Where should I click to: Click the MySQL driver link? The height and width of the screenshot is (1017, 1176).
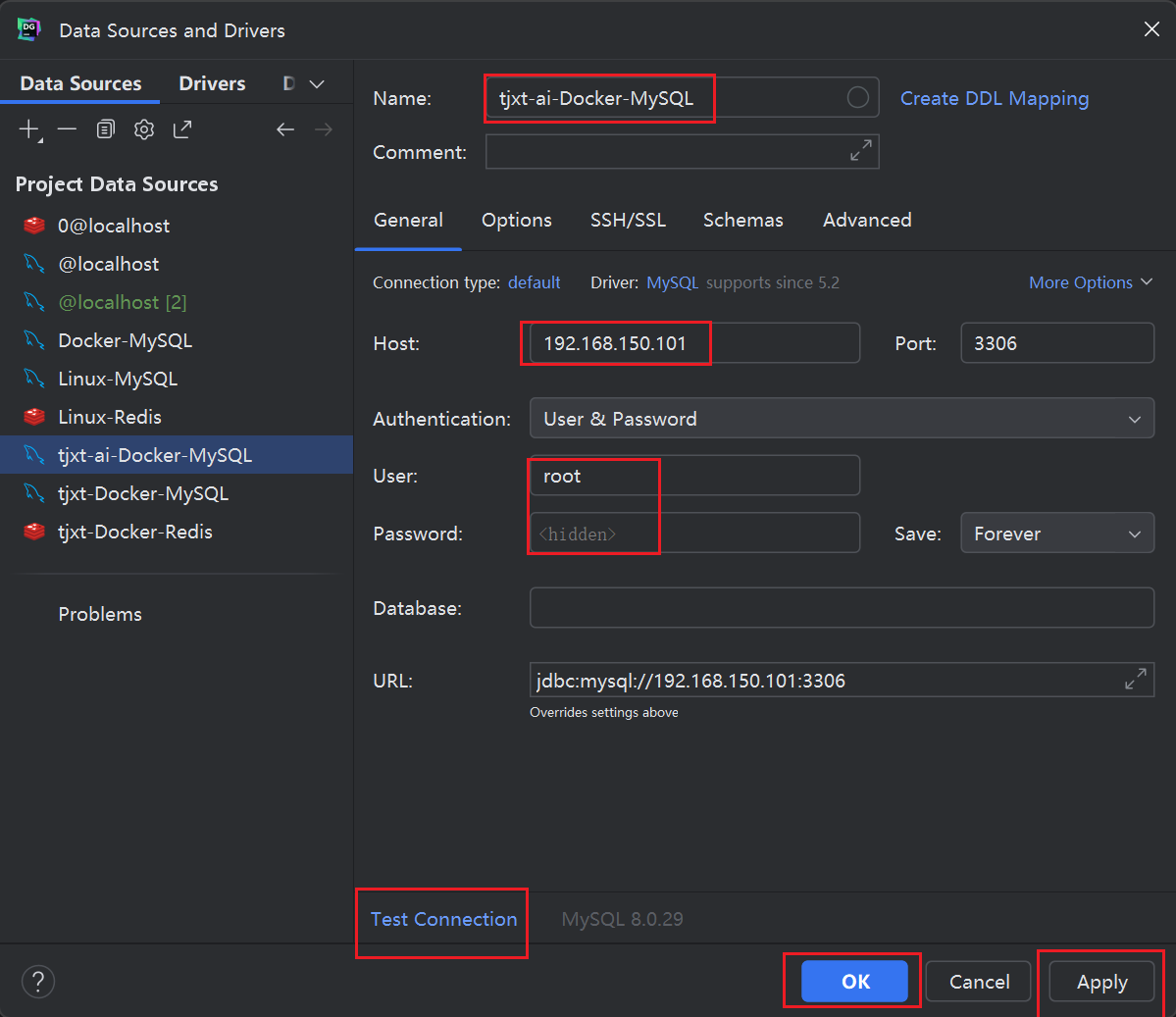pos(672,282)
